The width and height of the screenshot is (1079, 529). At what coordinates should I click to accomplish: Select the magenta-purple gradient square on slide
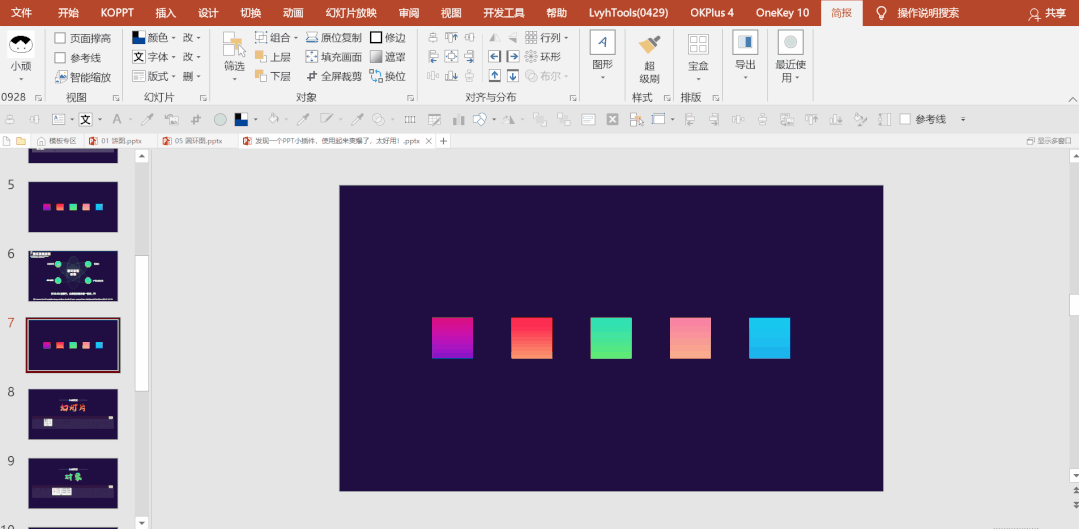click(452, 338)
